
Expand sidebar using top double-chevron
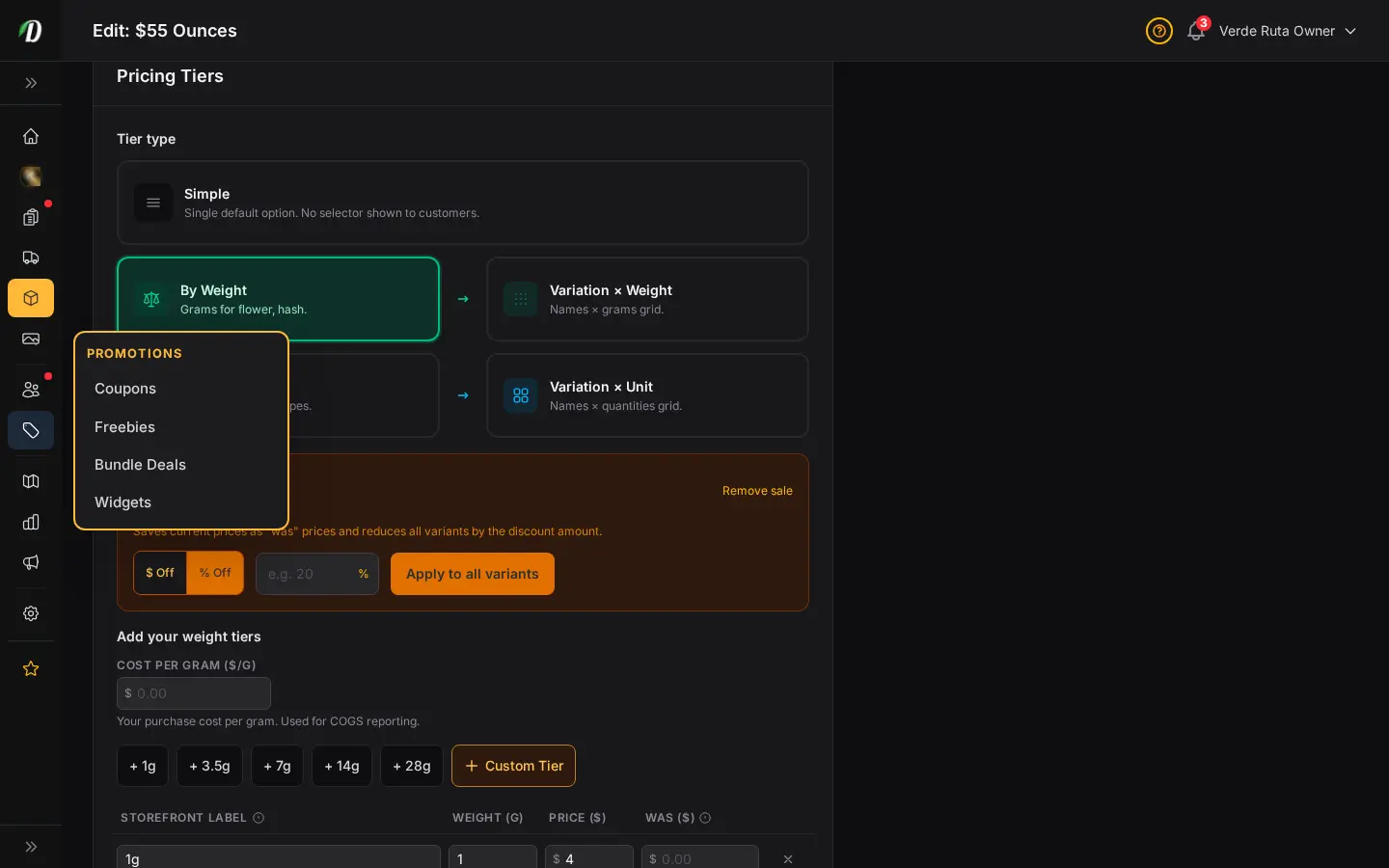tap(31, 83)
